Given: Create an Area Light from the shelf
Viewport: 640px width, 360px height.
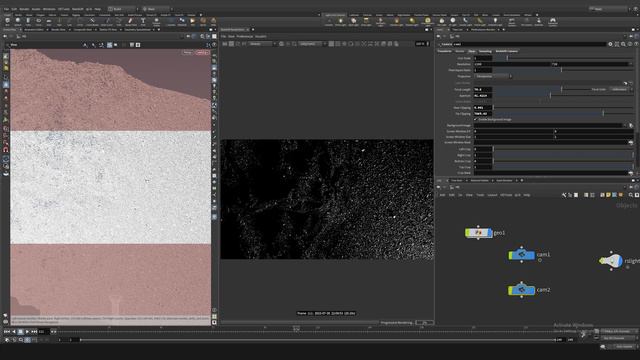Looking at the screenshot, I should click(366, 22).
